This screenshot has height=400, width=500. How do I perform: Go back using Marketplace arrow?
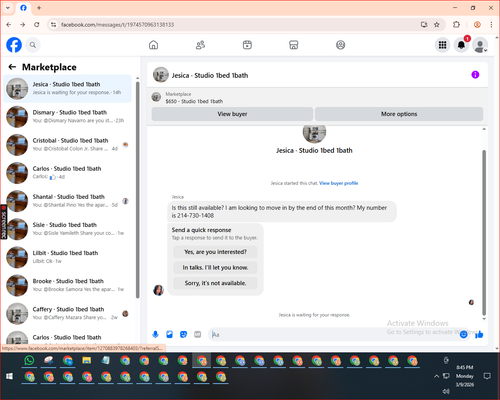(12, 67)
